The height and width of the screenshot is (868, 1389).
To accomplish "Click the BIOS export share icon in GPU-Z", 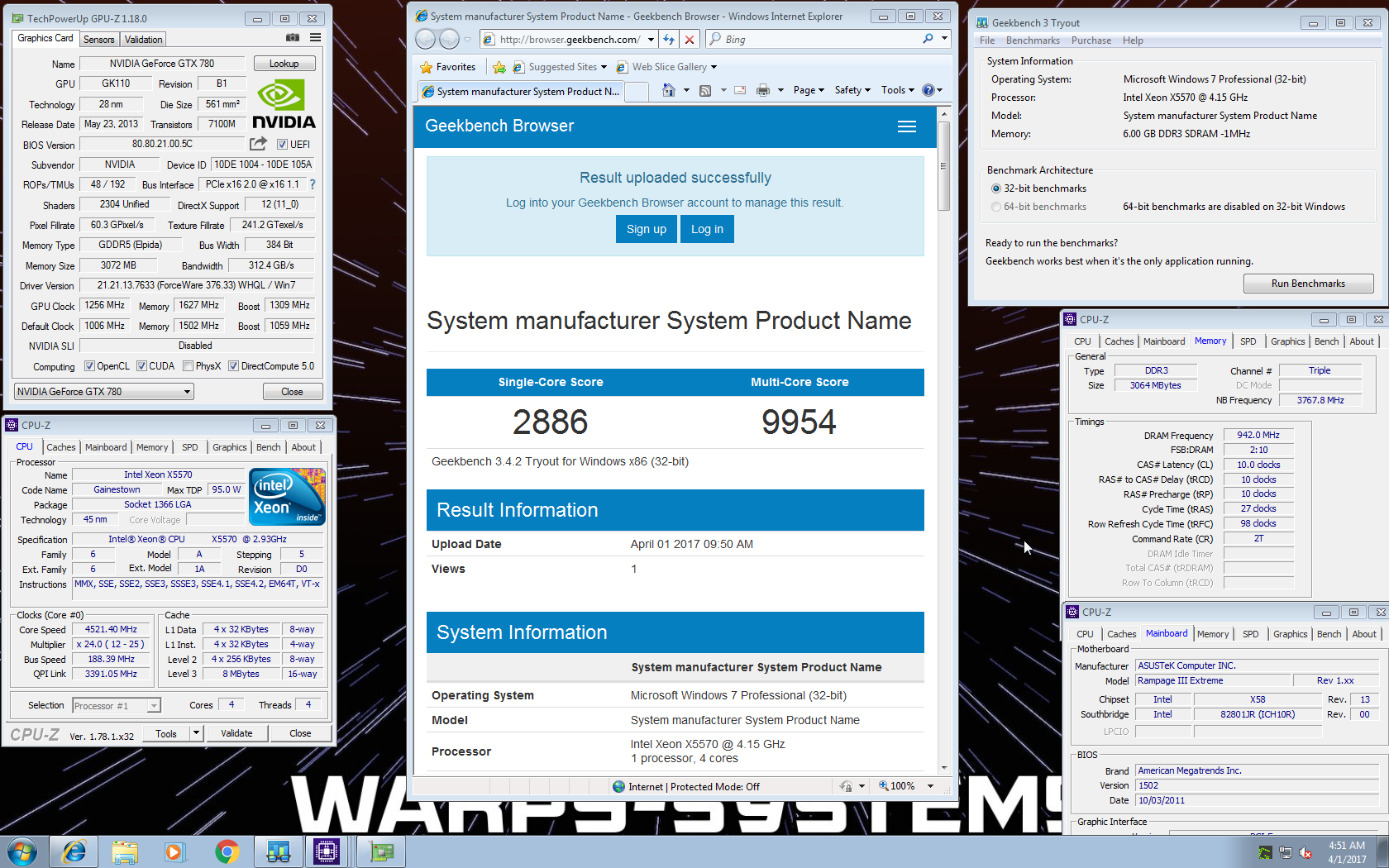I will pos(259,144).
